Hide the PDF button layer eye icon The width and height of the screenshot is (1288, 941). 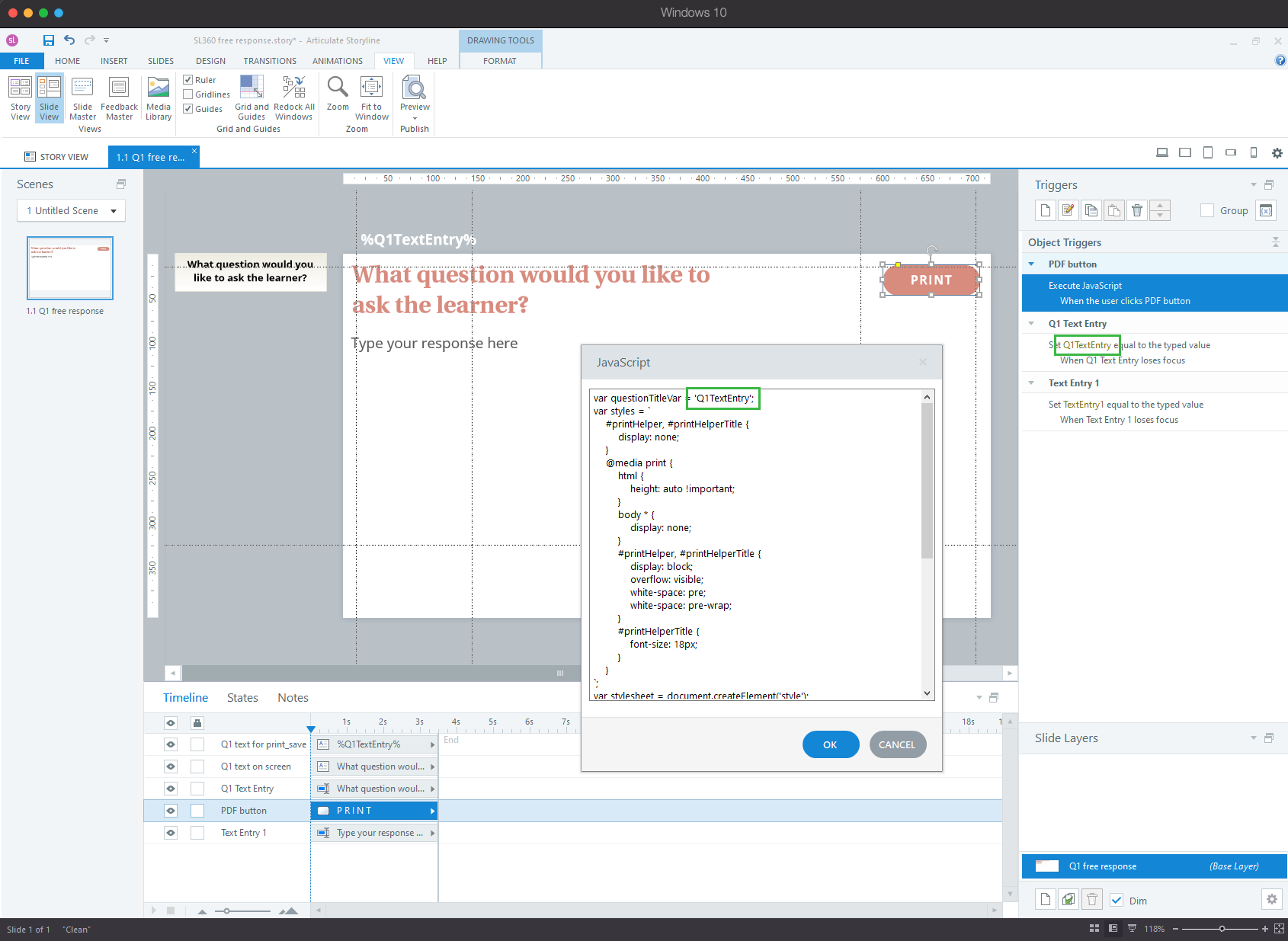(x=171, y=811)
